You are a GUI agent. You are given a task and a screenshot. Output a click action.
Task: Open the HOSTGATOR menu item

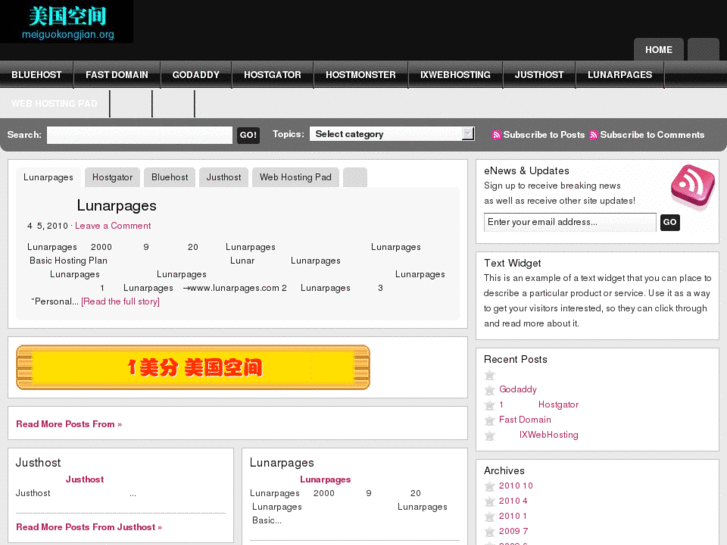[273, 75]
